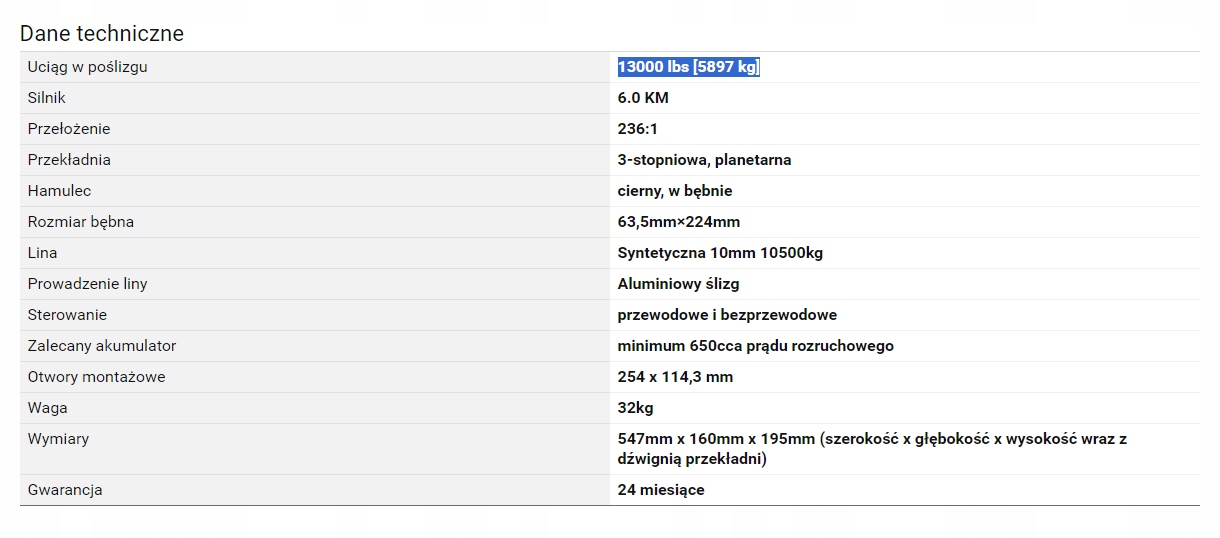Viewport: 1220px width, 538px height.
Task: Select the '236:1' ratio value
Action: 638,129
